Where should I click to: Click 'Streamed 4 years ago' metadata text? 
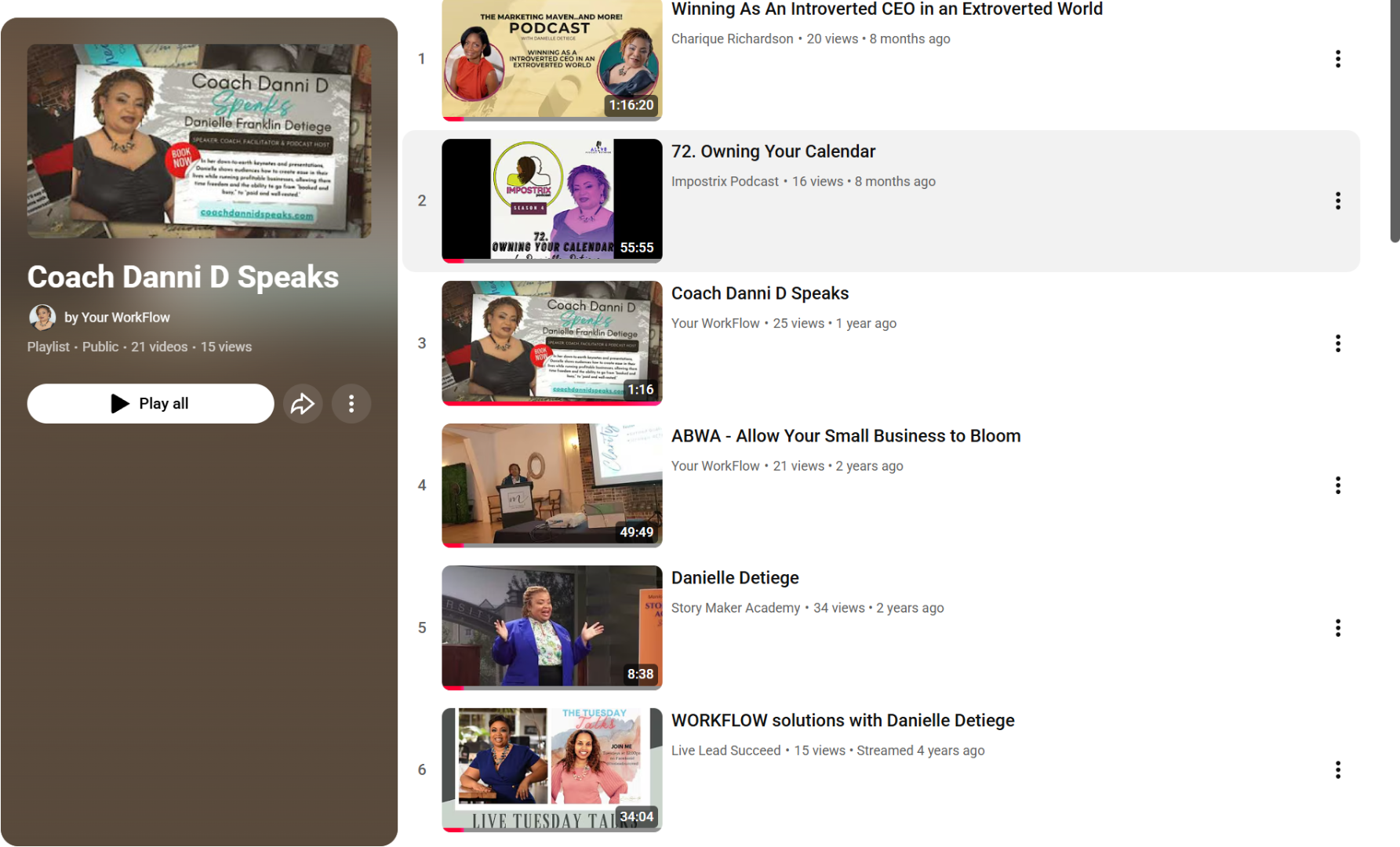point(921,751)
